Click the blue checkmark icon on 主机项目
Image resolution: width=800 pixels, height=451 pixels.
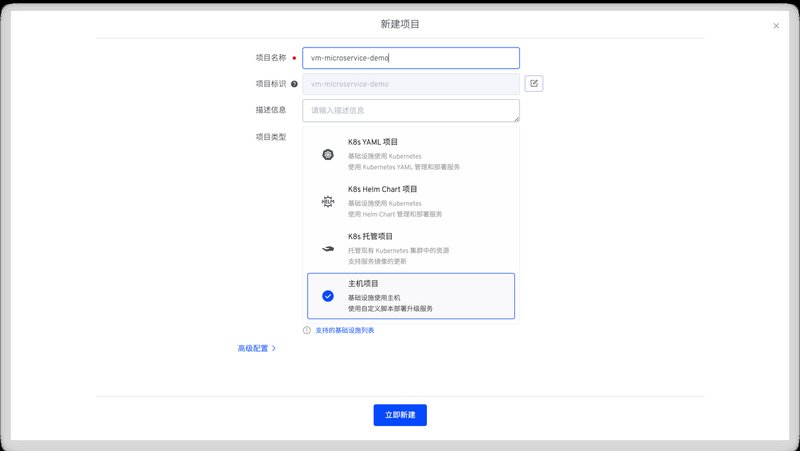click(x=327, y=296)
